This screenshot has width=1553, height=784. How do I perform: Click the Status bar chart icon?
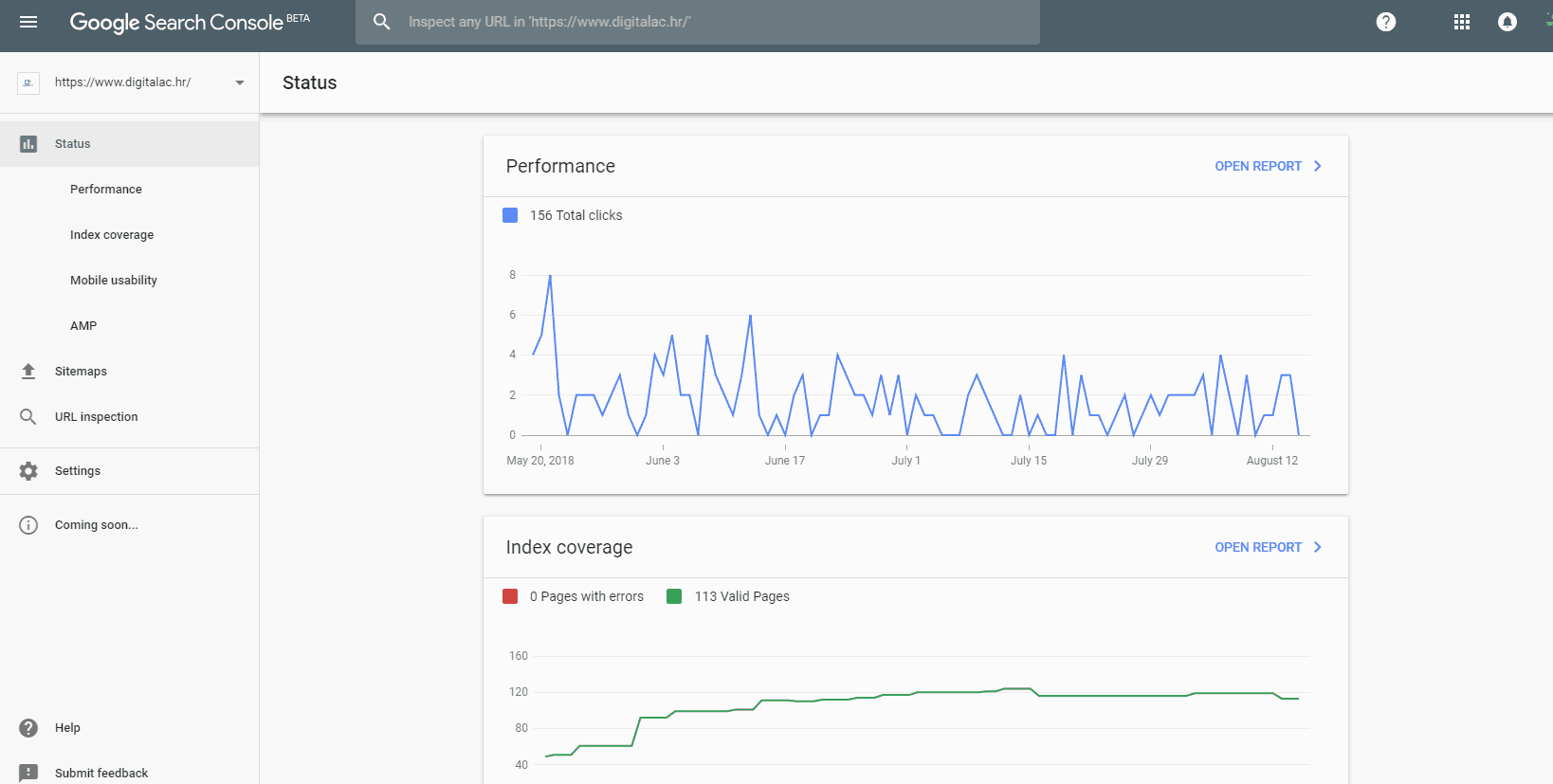pos(28,144)
